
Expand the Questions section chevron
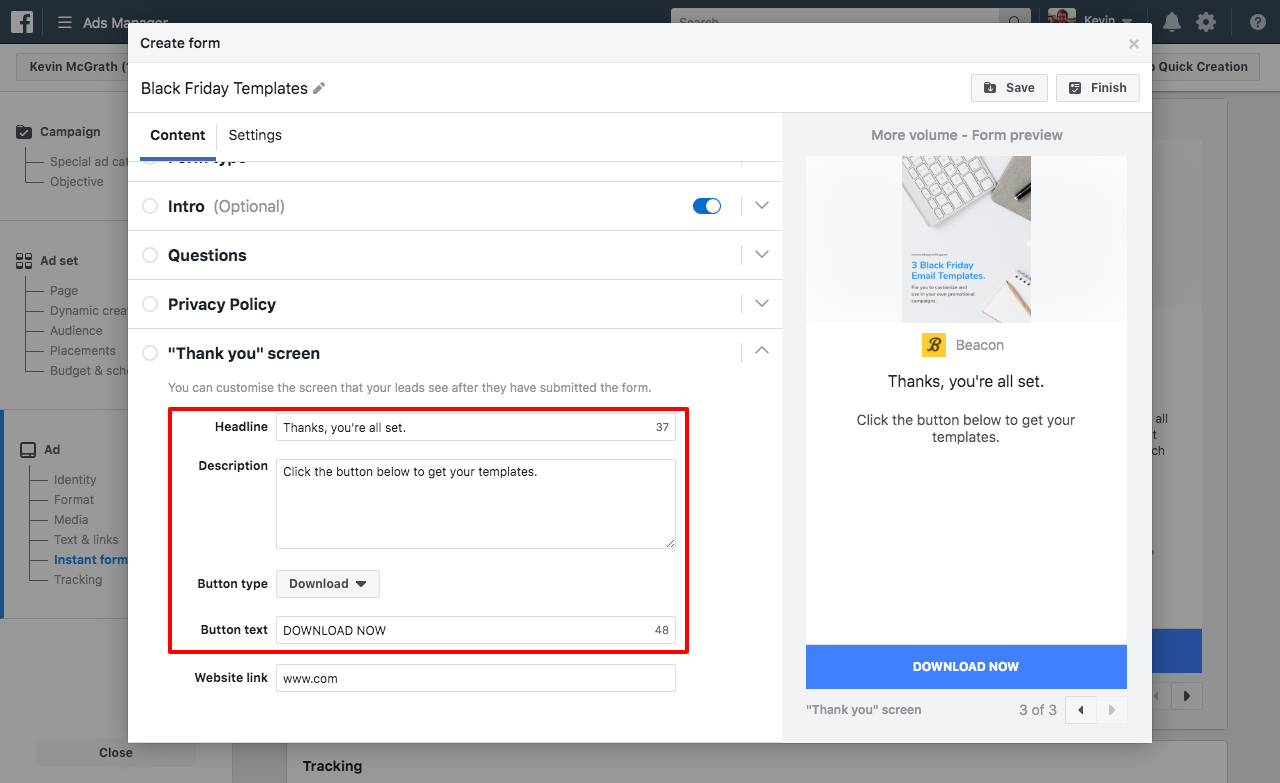point(762,255)
